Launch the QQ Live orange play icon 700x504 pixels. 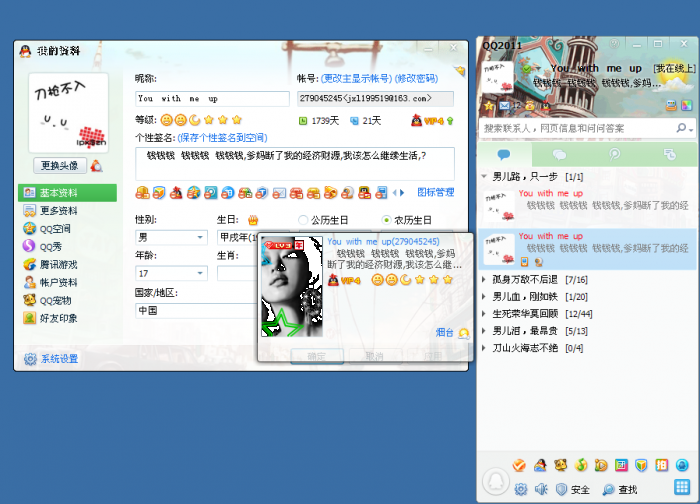(x=601, y=465)
